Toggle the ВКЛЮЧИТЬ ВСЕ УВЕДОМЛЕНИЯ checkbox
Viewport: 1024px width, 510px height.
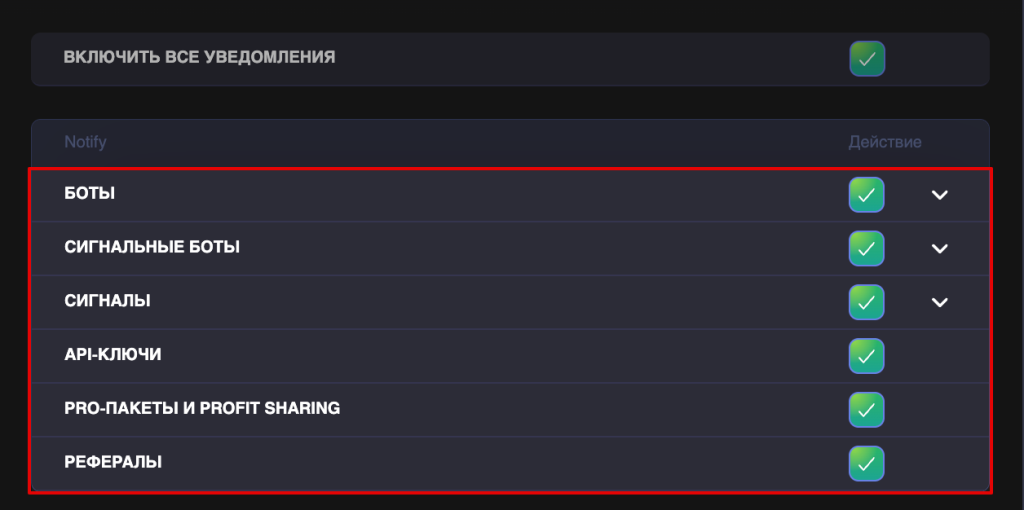click(x=867, y=59)
